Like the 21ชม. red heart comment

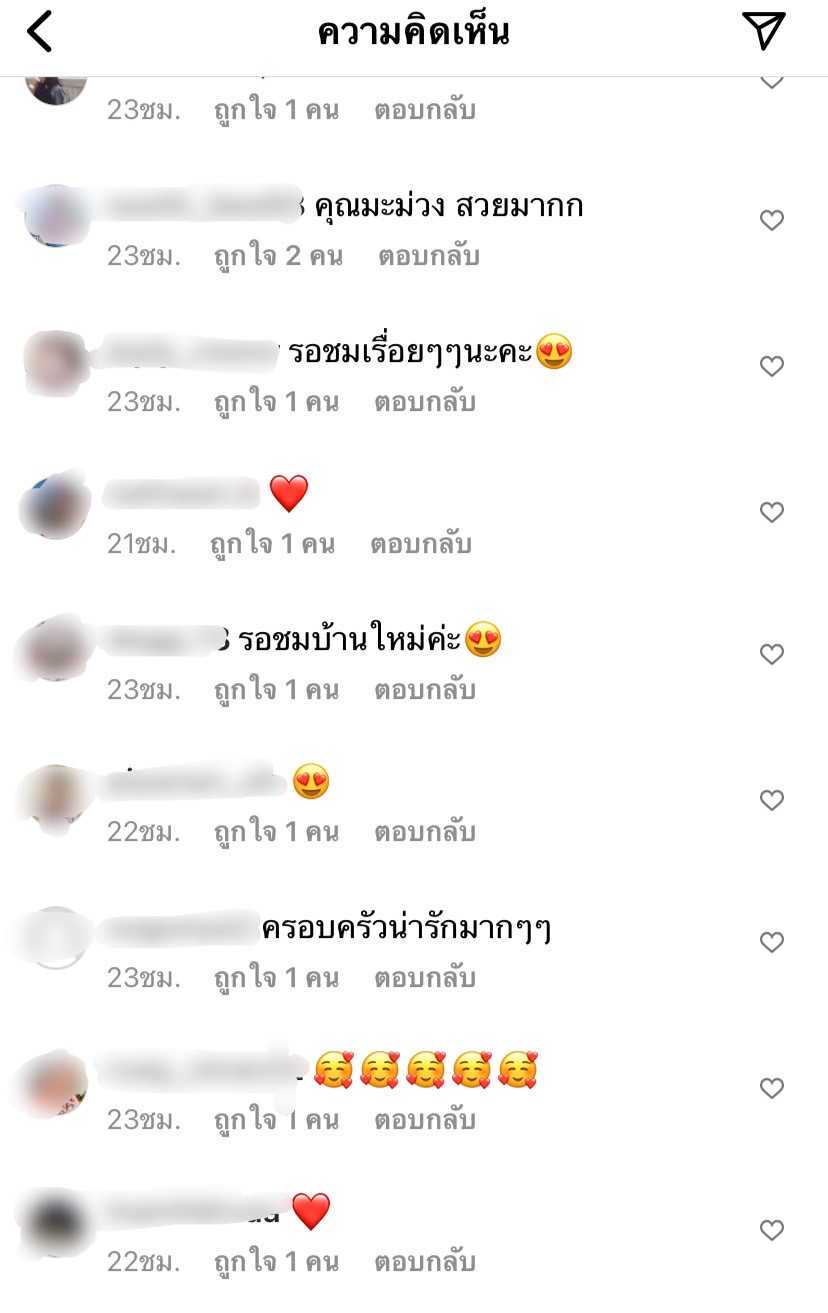[x=771, y=513]
